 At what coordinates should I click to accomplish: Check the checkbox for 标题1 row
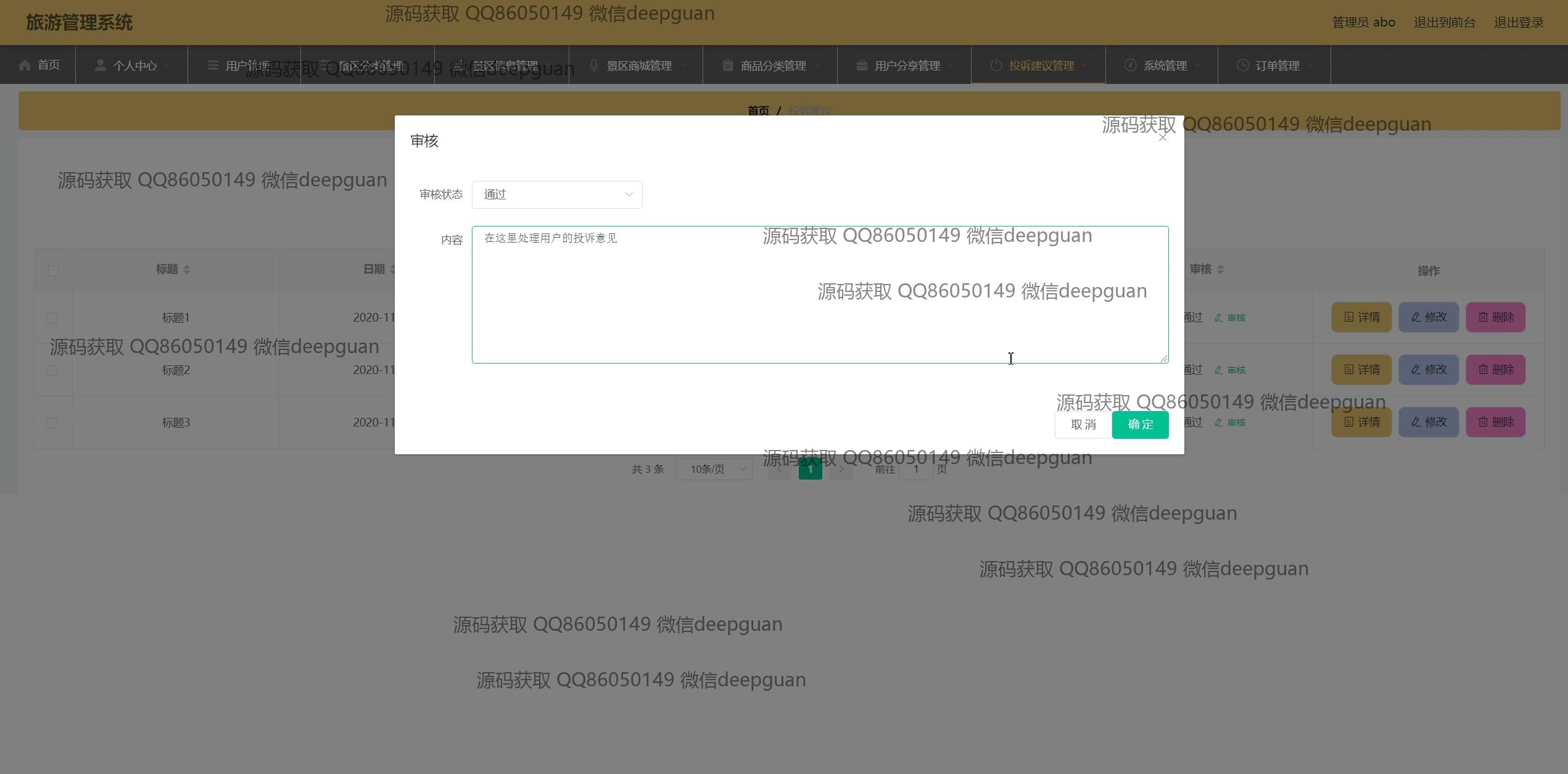[x=52, y=318]
